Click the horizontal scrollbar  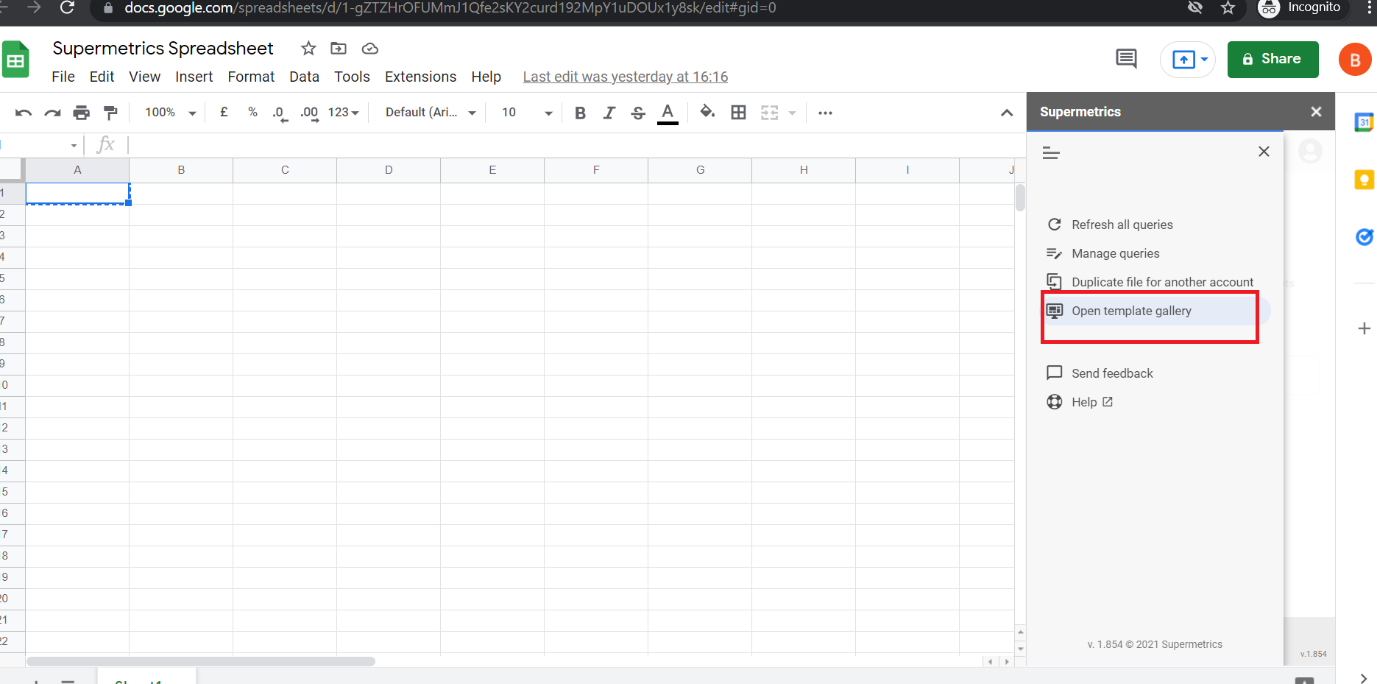tap(200, 661)
